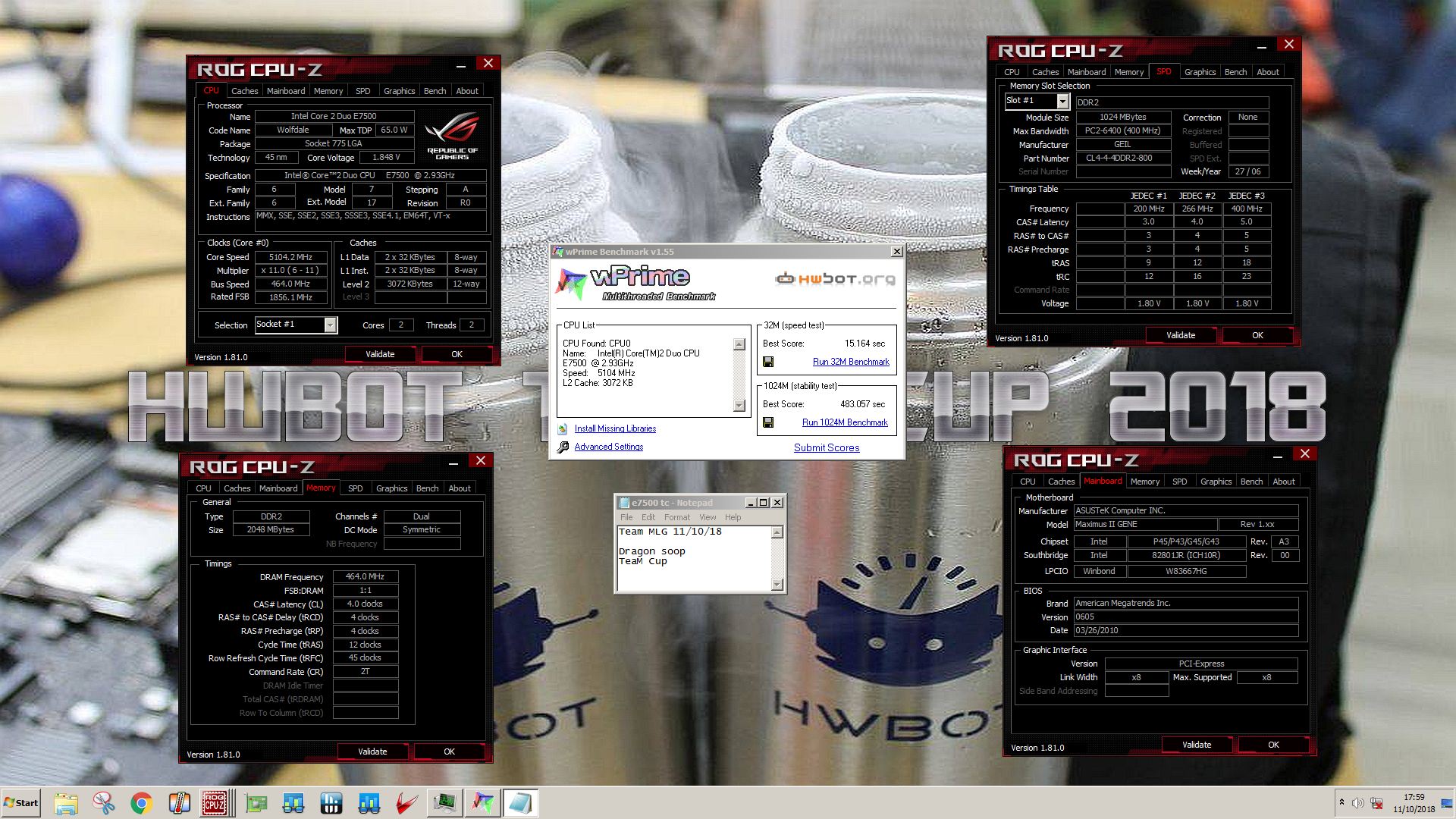Click the hwbot.org logo in wPrime
The image size is (1456, 819).
(x=835, y=279)
